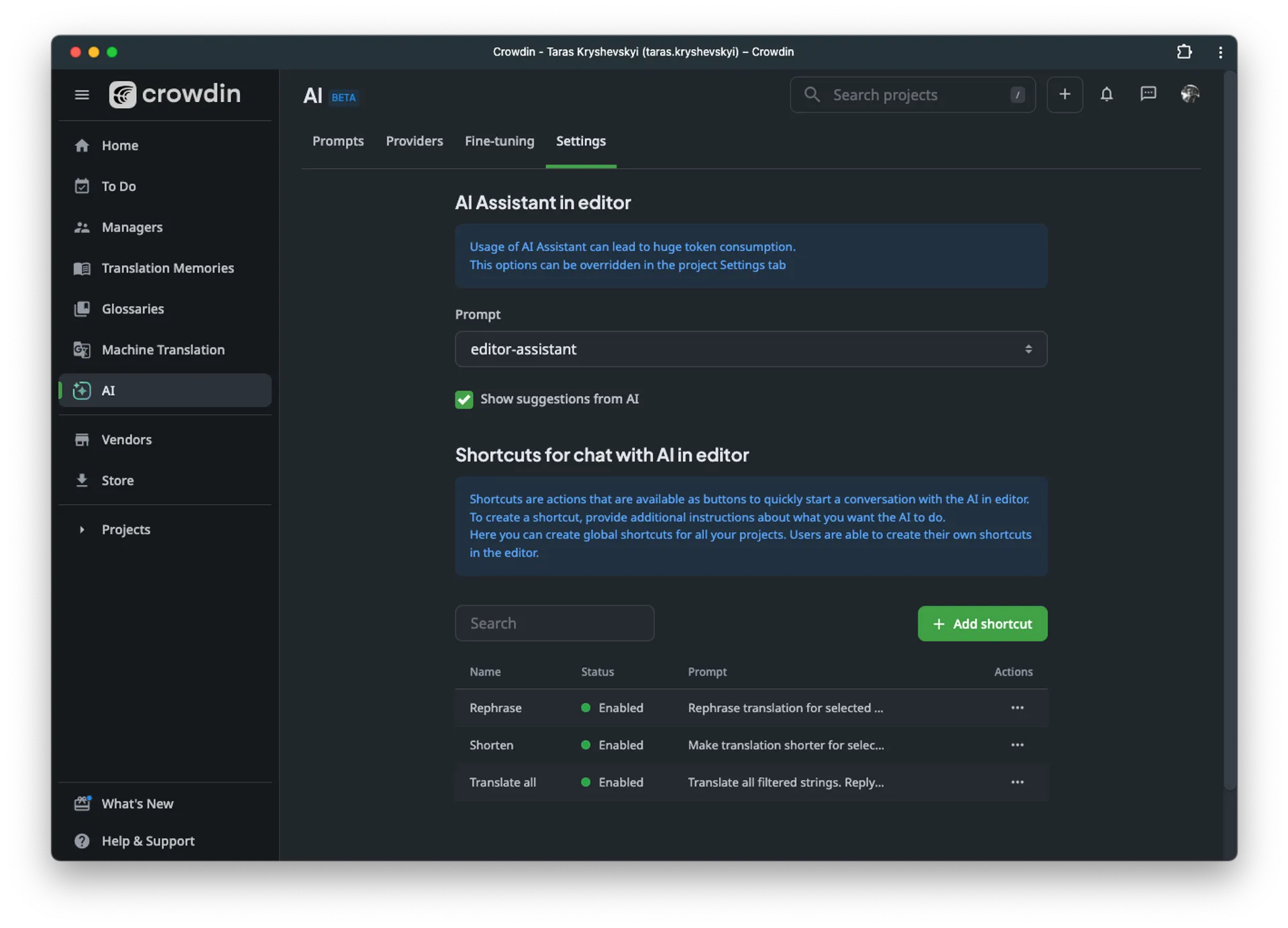Open actions menu for Rephrase shortcut

coord(1018,708)
